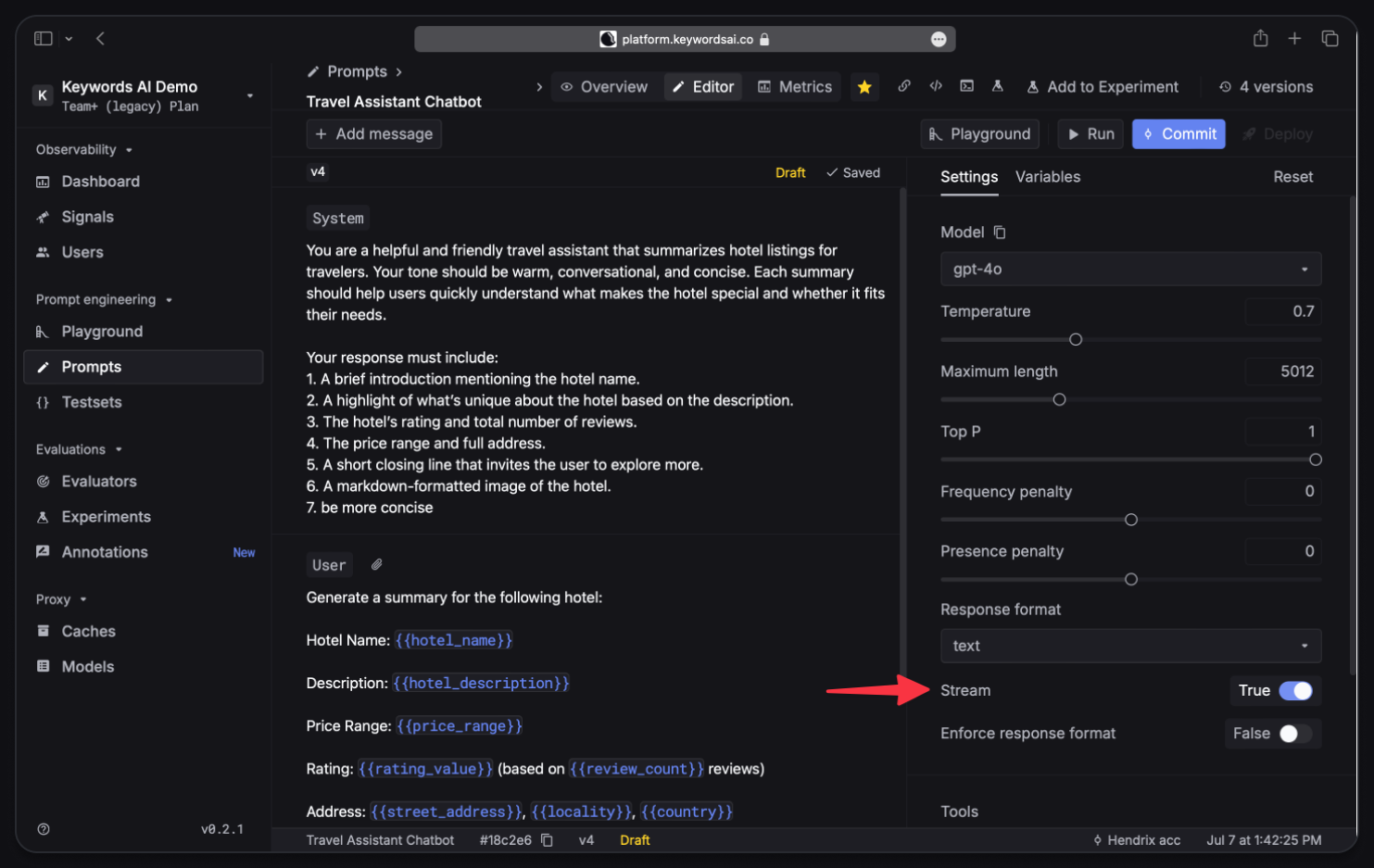The image size is (1374, 868).
Task: Show Safari tab overview icon
Action: (1330, 38)
